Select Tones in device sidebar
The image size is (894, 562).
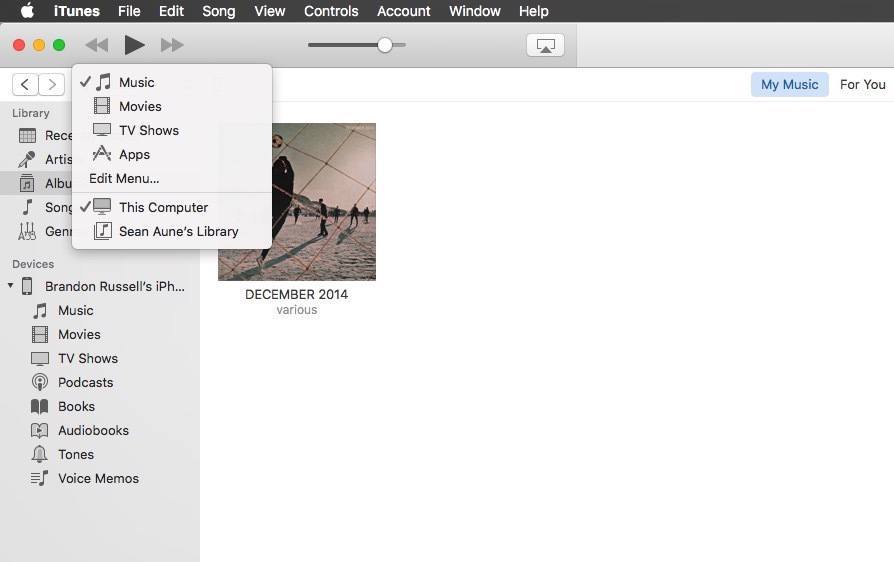point(76,454)
